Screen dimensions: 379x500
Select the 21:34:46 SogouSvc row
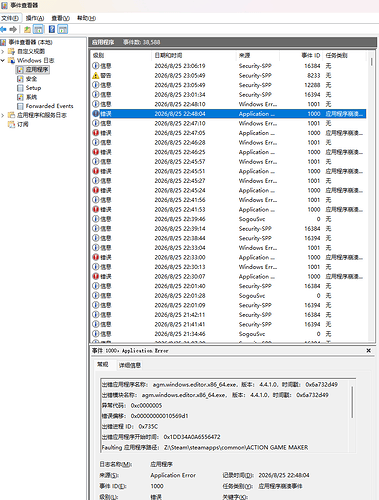pyautogui.click(x=229, y=334)
